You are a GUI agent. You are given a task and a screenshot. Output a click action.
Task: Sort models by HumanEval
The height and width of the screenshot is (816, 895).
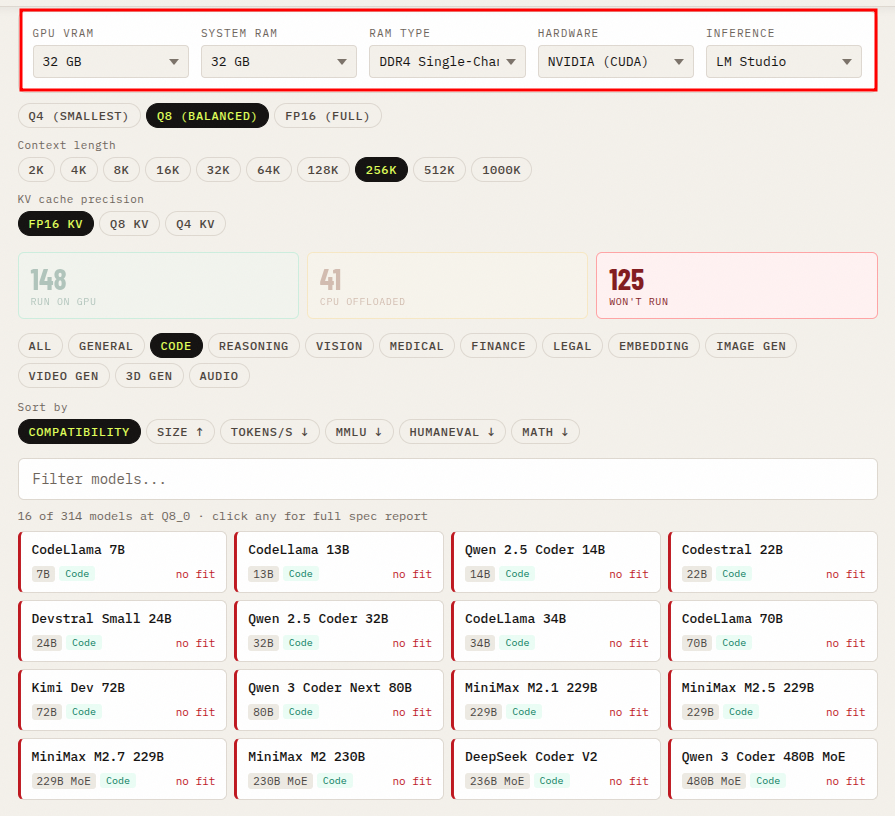tap(453, 432)
